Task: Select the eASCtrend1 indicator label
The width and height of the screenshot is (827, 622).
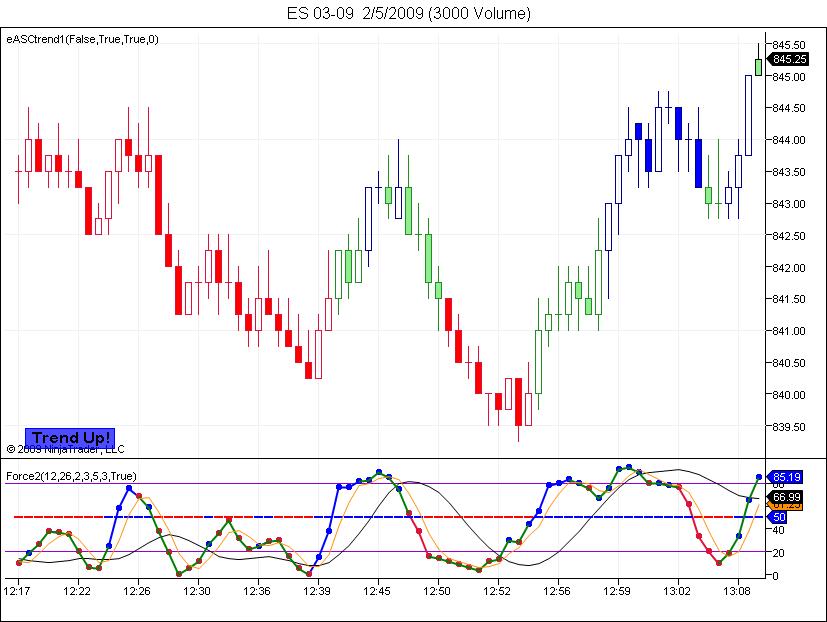Action: [x=82, y=39]
